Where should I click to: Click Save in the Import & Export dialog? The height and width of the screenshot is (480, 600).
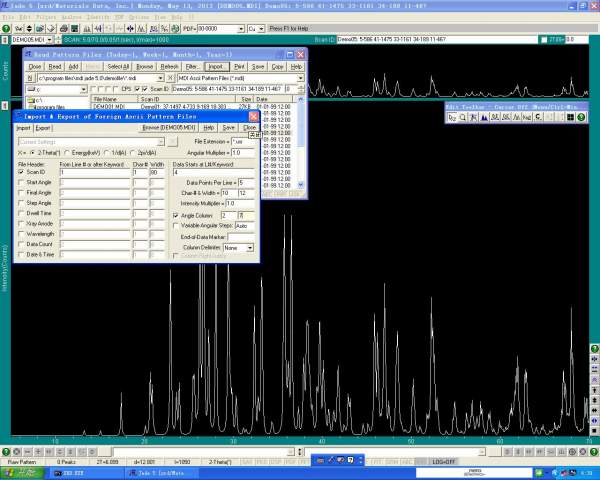coord(229,128)
